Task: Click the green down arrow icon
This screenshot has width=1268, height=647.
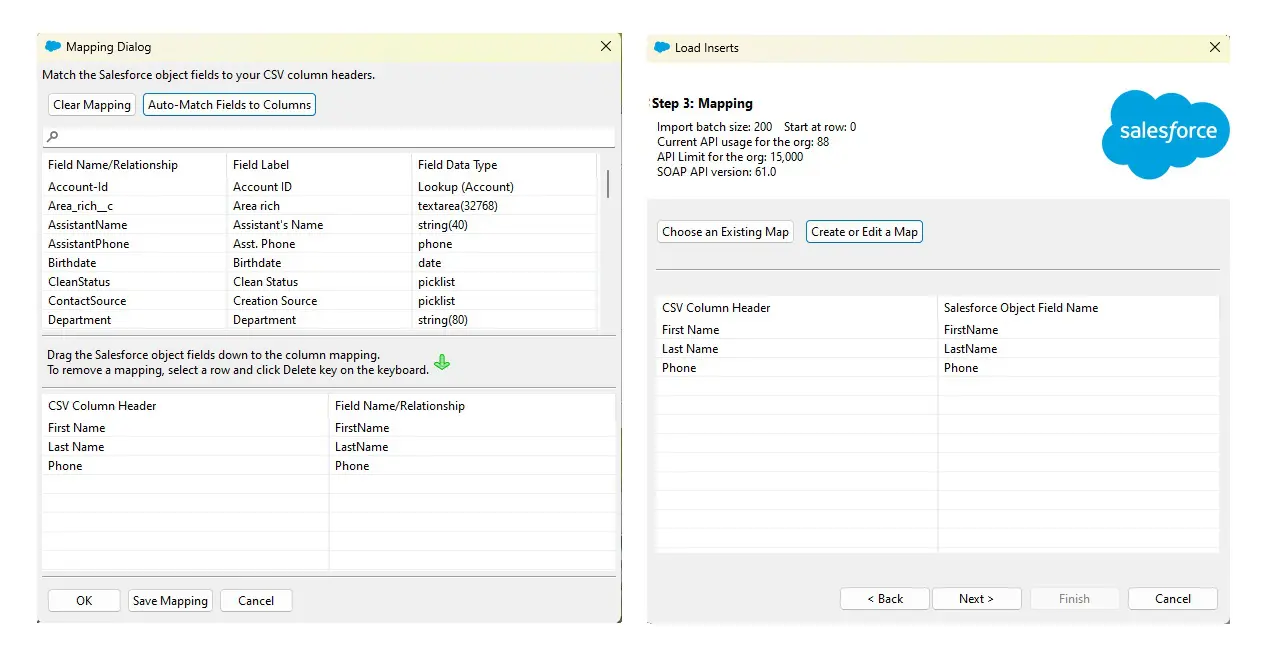Action: 441,362
